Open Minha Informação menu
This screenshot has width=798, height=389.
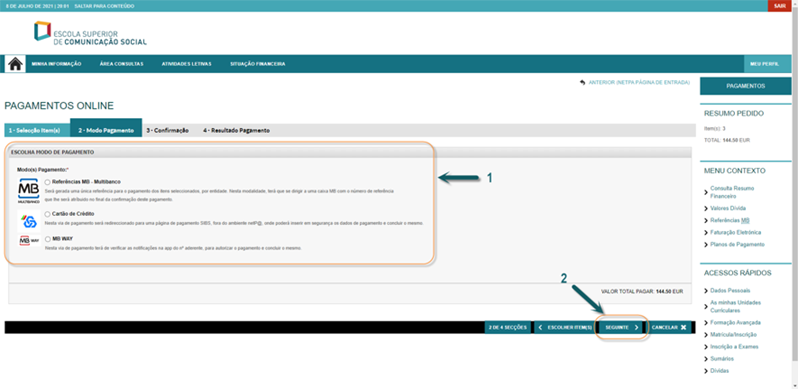tap(56, 64)
